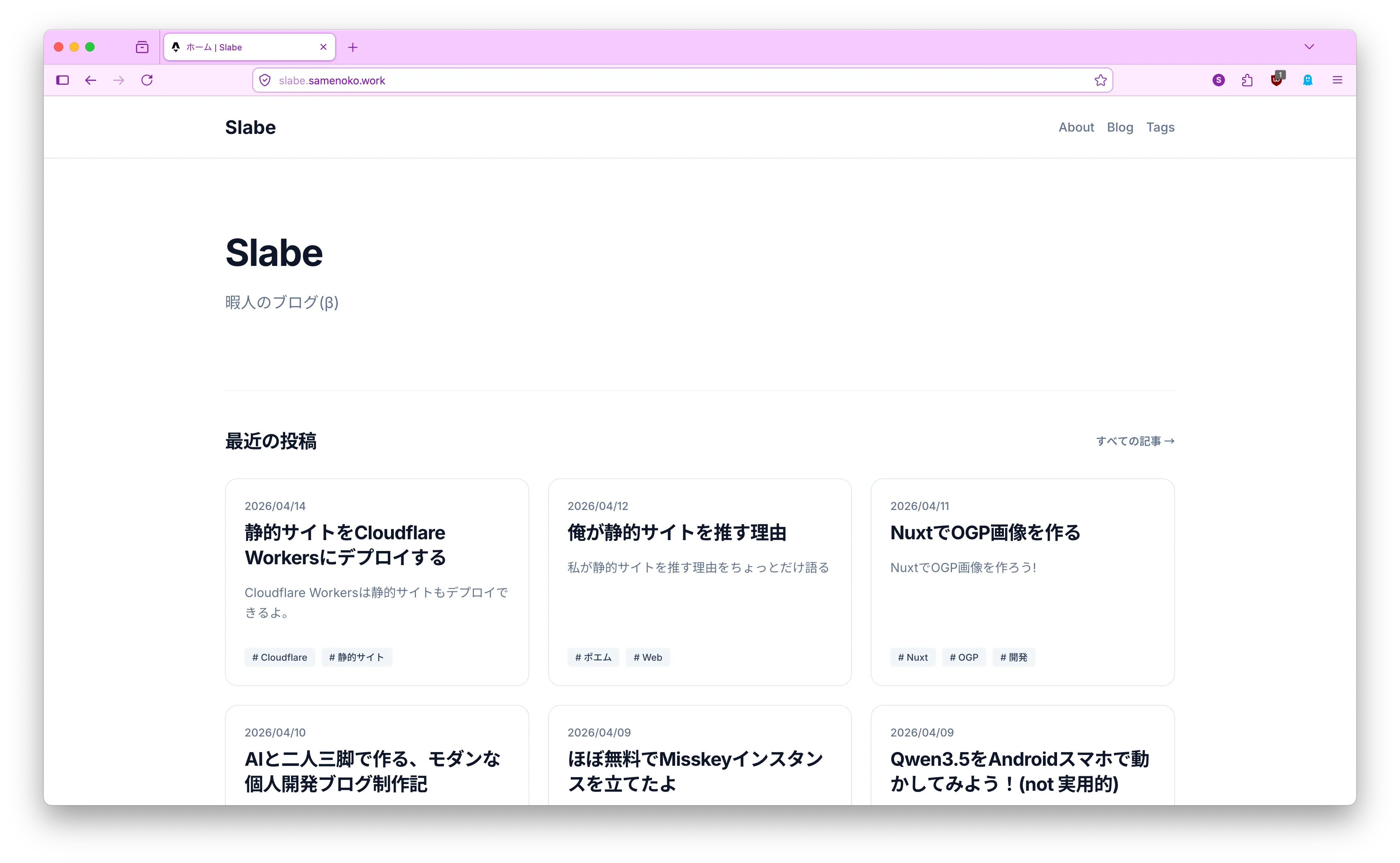
Task: Select the # 静的サイト tag
Action: [356, 658]
